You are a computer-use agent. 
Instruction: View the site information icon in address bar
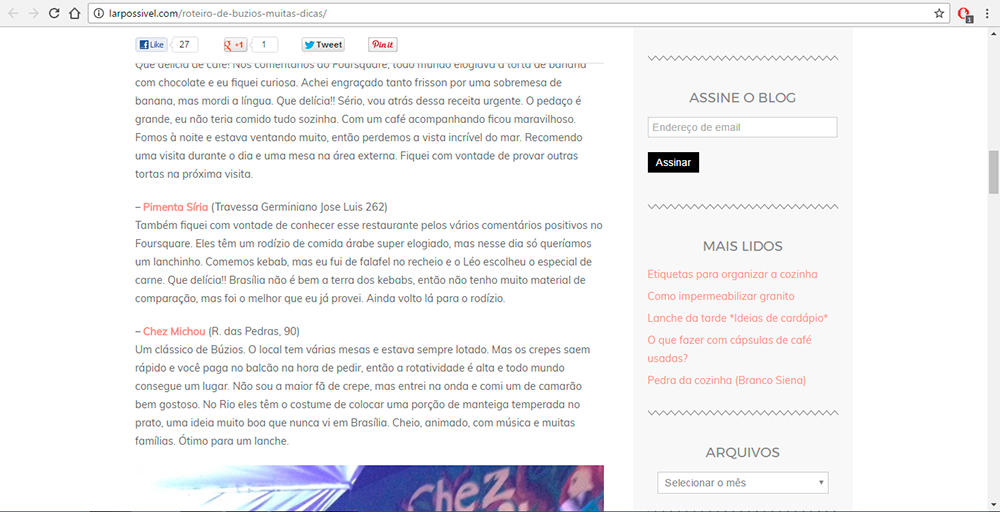[98, 13]
